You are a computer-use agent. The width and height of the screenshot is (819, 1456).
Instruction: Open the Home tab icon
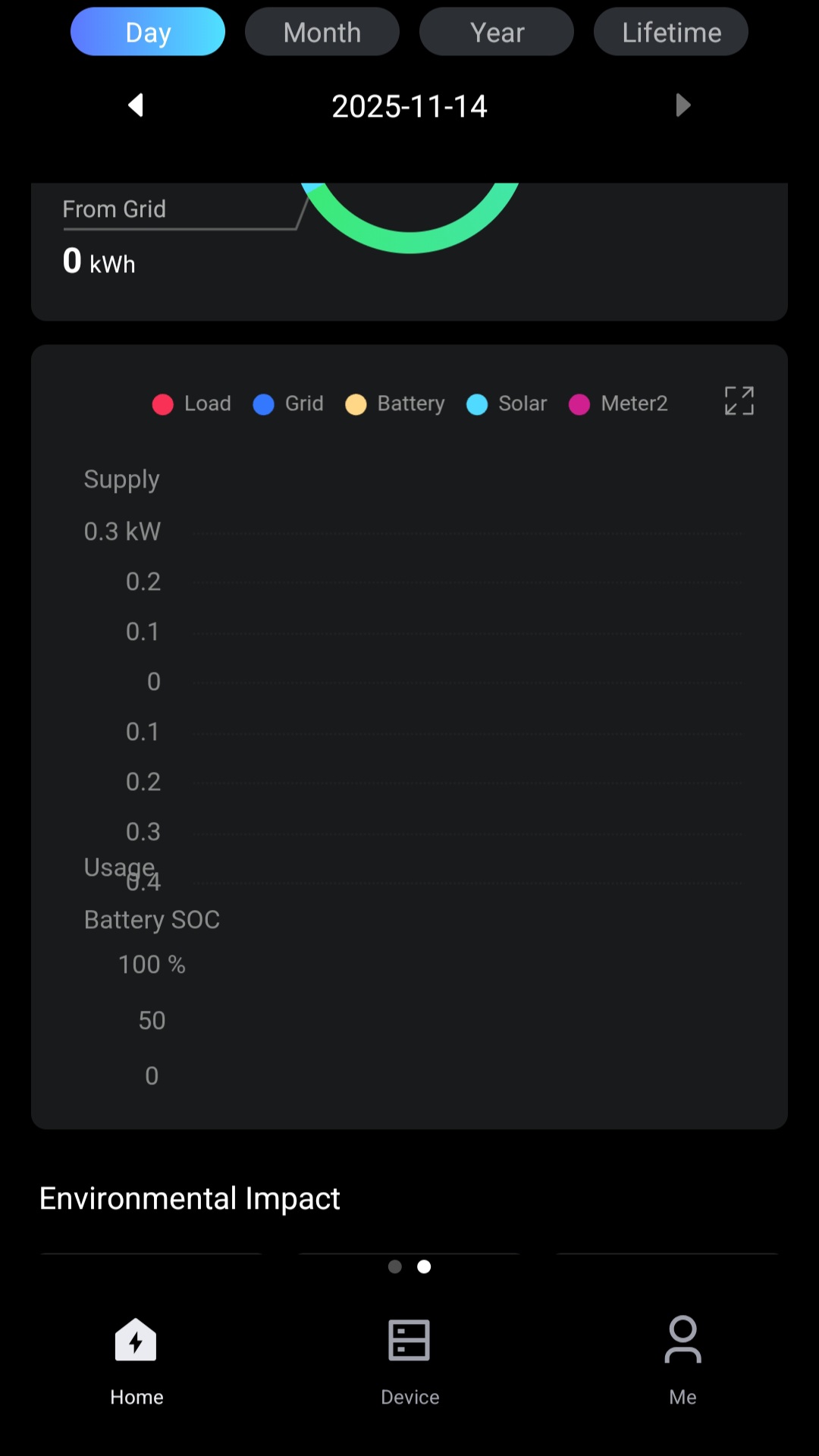click(x=136, y=1340)
